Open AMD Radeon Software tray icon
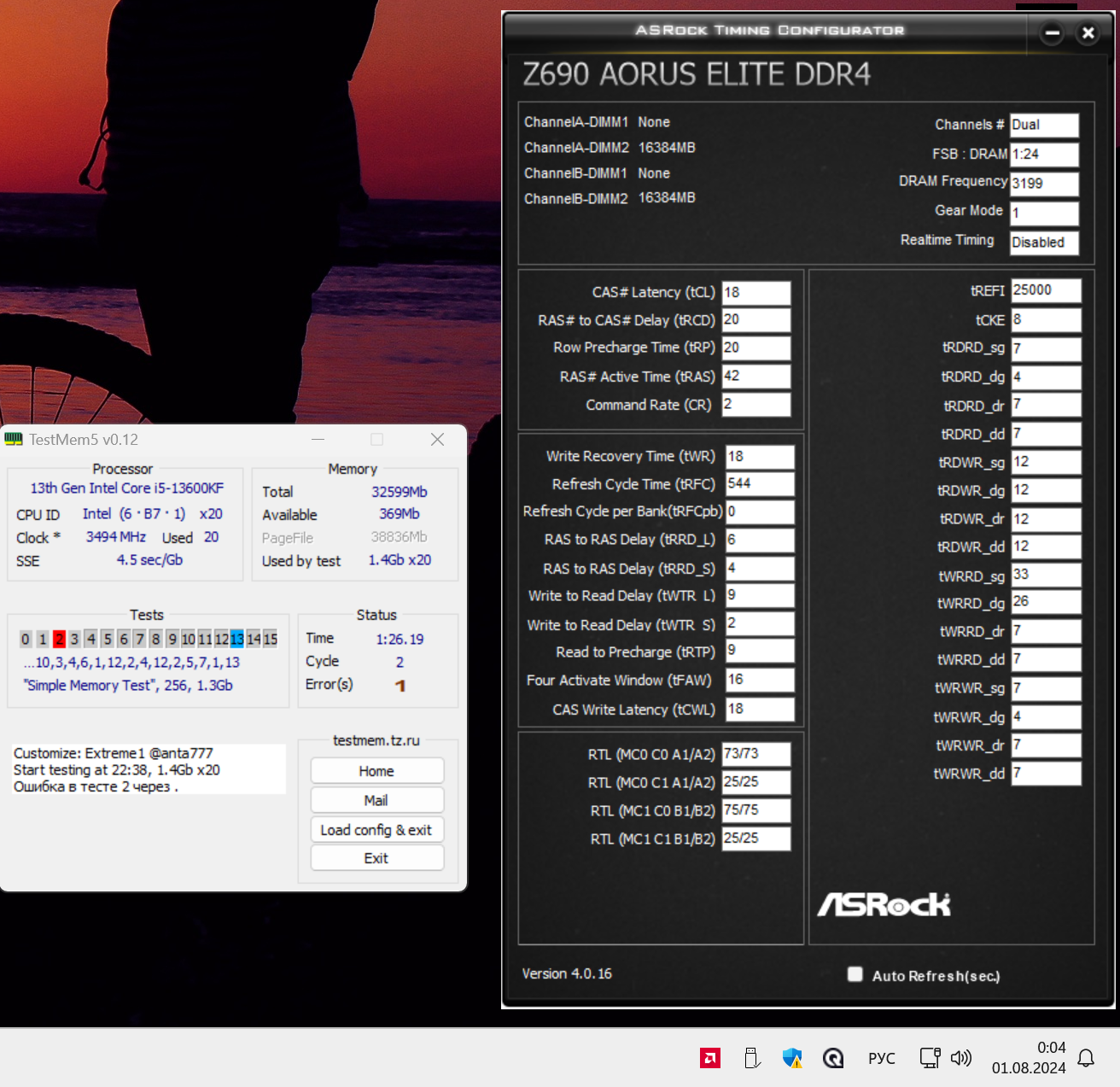The height and width of the screenshot is (1087, 1120). [710, 1058]
